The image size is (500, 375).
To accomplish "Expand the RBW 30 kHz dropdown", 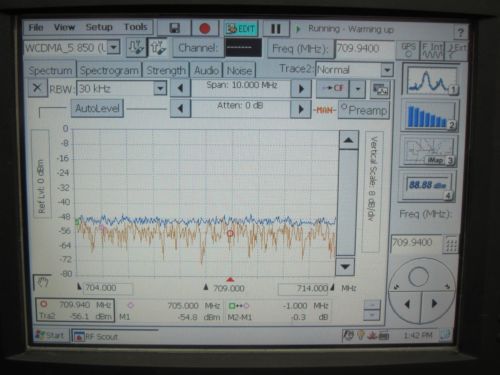I will [160, 89].
